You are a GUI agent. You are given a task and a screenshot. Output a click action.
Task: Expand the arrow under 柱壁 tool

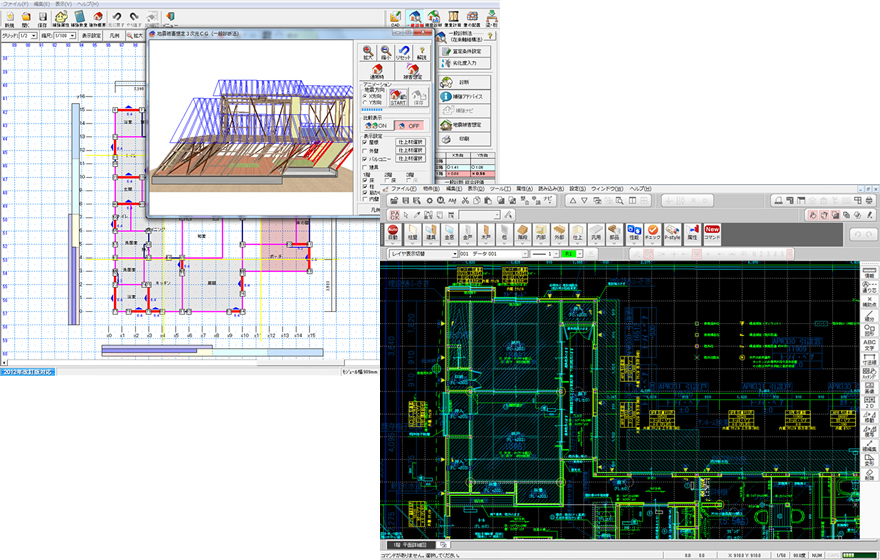(x=412, y=244)
